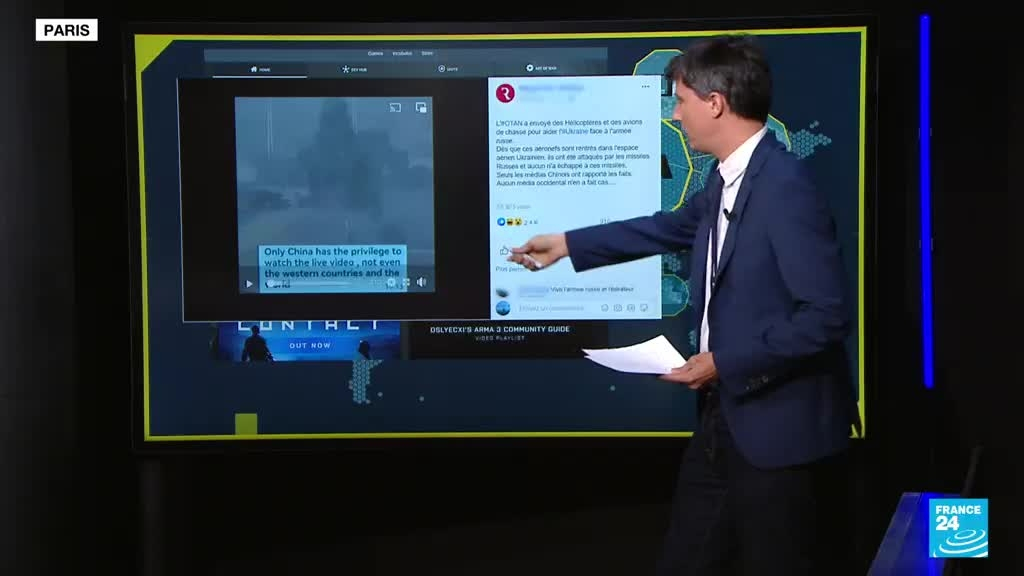Image resolution: width=1024 pixels, height=576 pixels.
Task: Switch to the HOME tab
Action: 260,69
